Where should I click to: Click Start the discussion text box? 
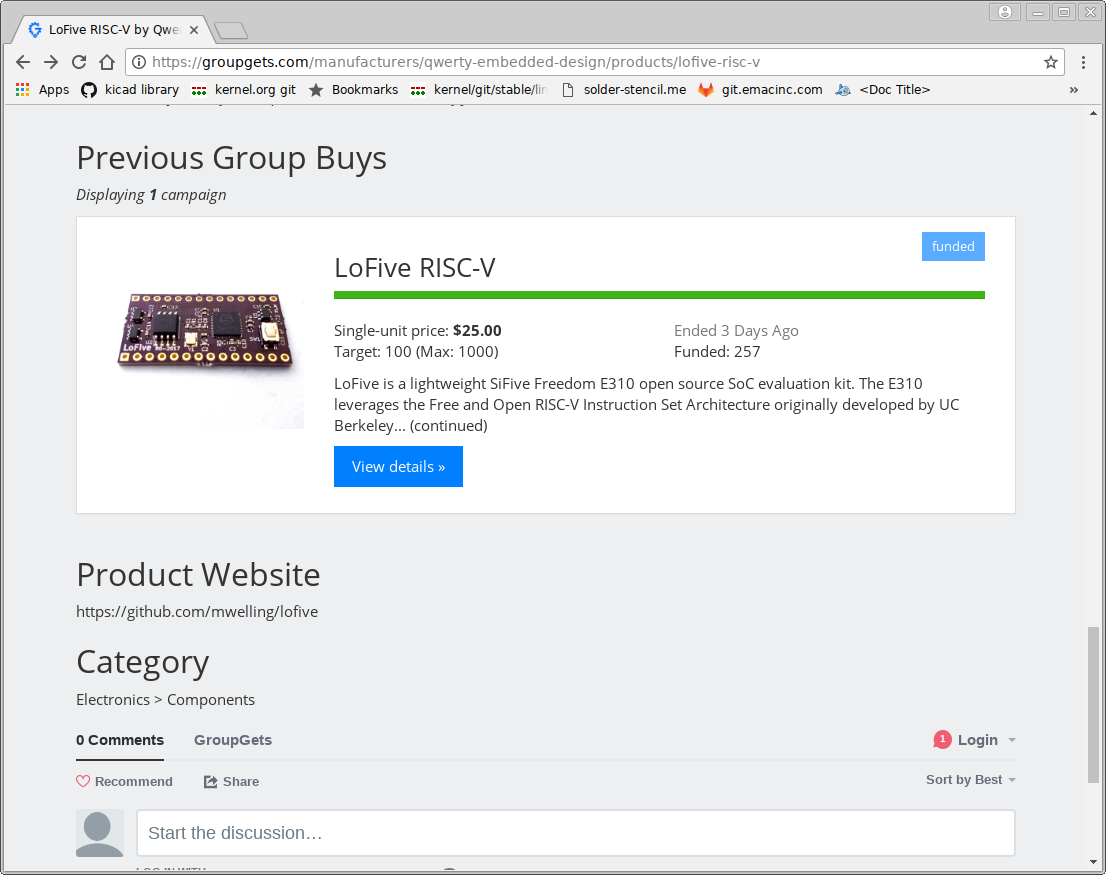(x=576, y=833)
